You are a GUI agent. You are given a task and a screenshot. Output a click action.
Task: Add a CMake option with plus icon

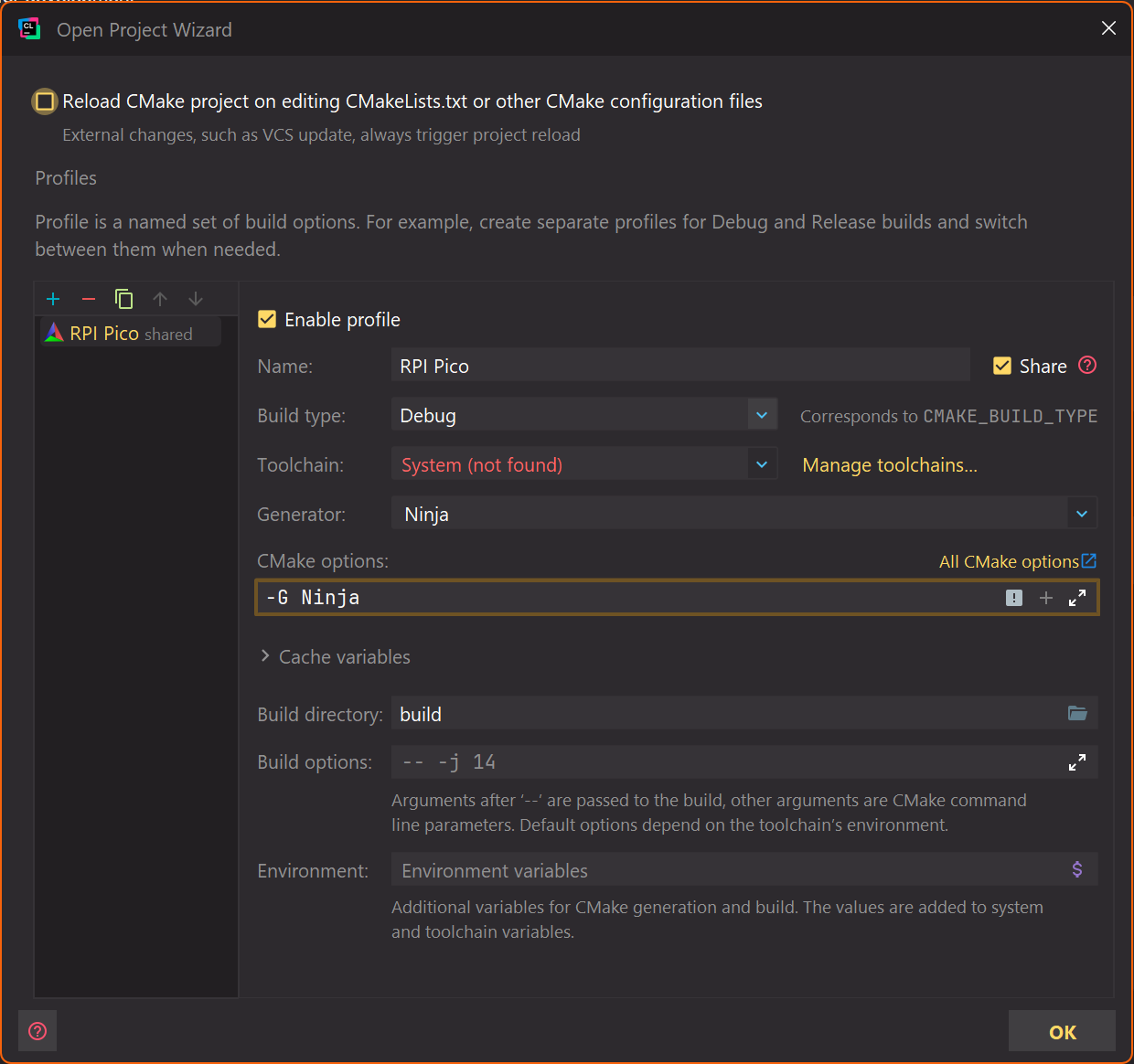click(x=1046, y=598)
